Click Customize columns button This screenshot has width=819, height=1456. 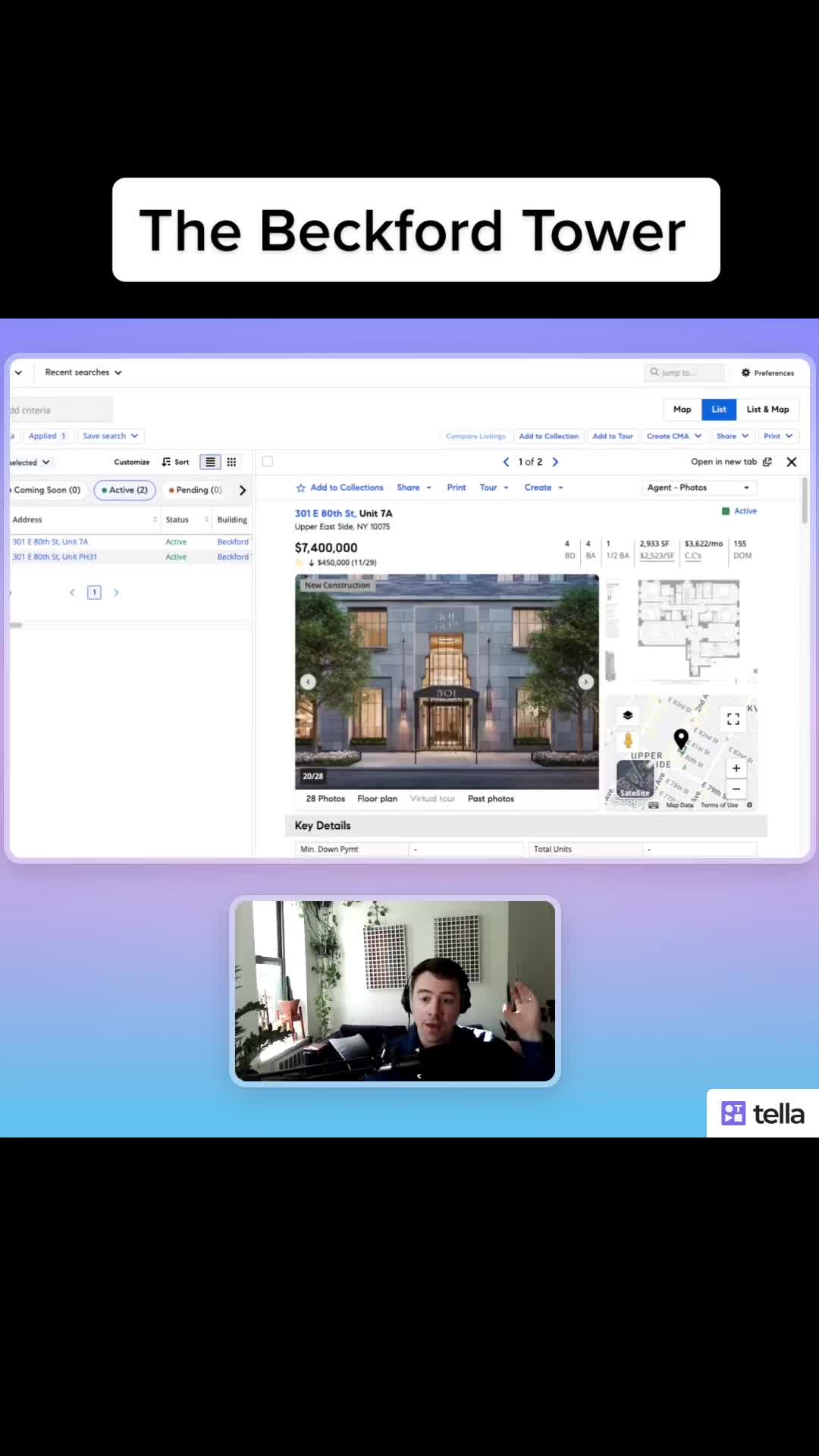(x=132, y=462)
